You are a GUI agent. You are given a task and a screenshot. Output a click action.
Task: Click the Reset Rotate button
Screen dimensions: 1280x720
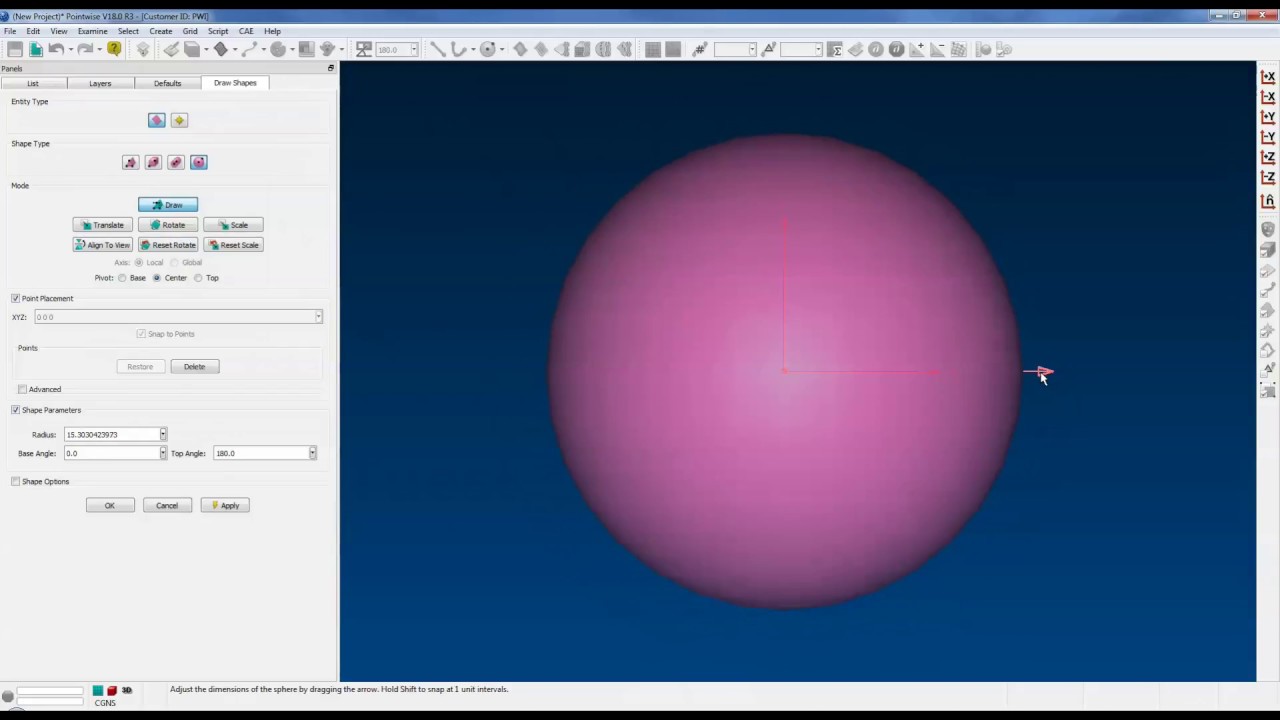168,245
